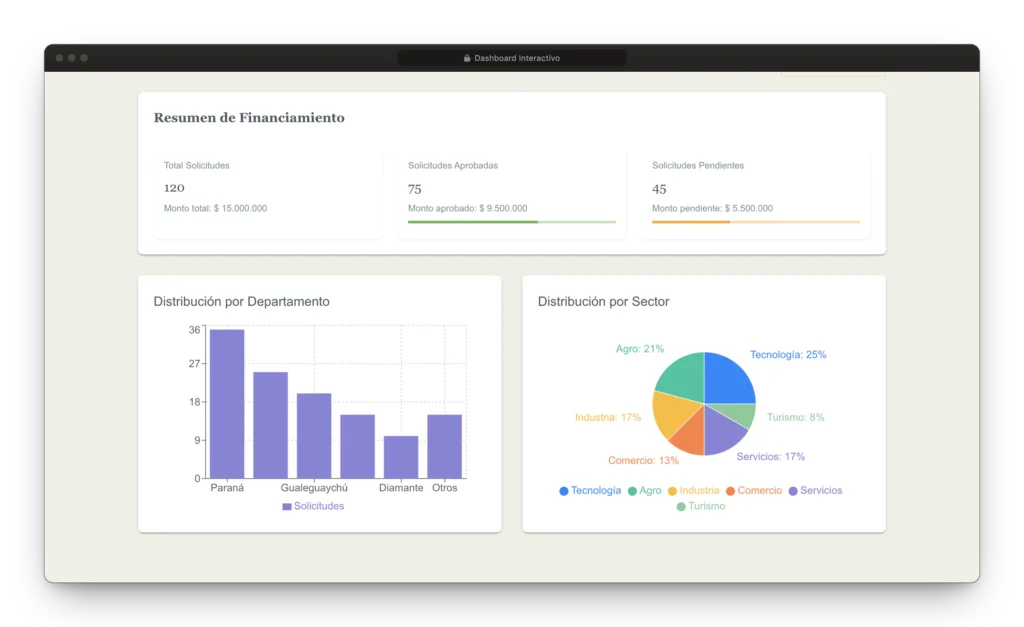
Task: Toggle Servicios legend label
Action: [821, 490]
